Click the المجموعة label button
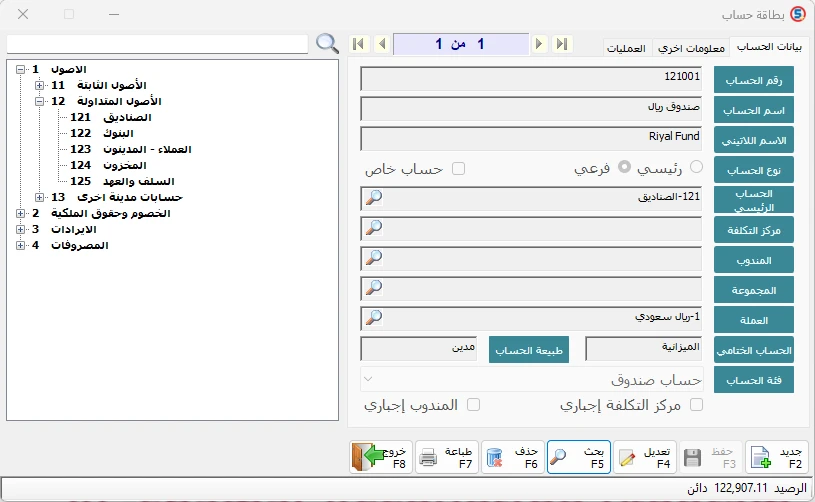 pos(754,290)
